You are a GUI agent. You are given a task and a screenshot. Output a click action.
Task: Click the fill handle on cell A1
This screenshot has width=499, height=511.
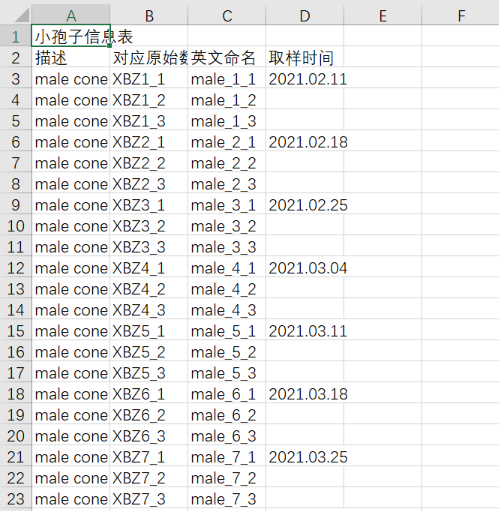click(110, 46)
